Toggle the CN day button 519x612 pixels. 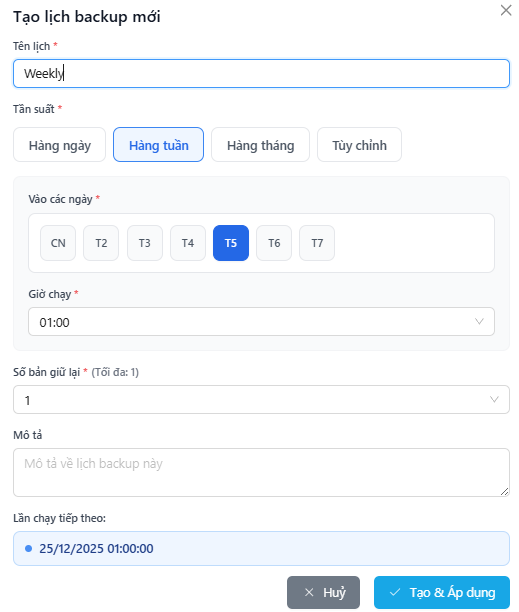click(x=58, y=243)
